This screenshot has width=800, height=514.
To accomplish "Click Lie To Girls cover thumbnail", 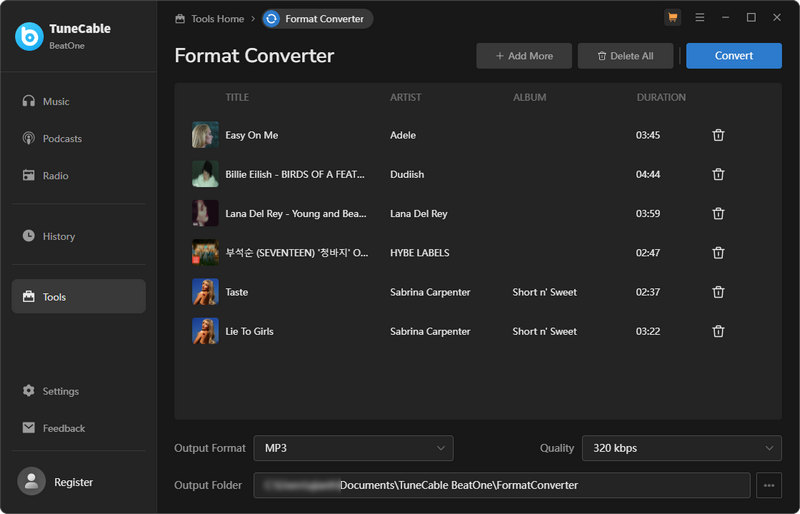I will coord(205,331).
